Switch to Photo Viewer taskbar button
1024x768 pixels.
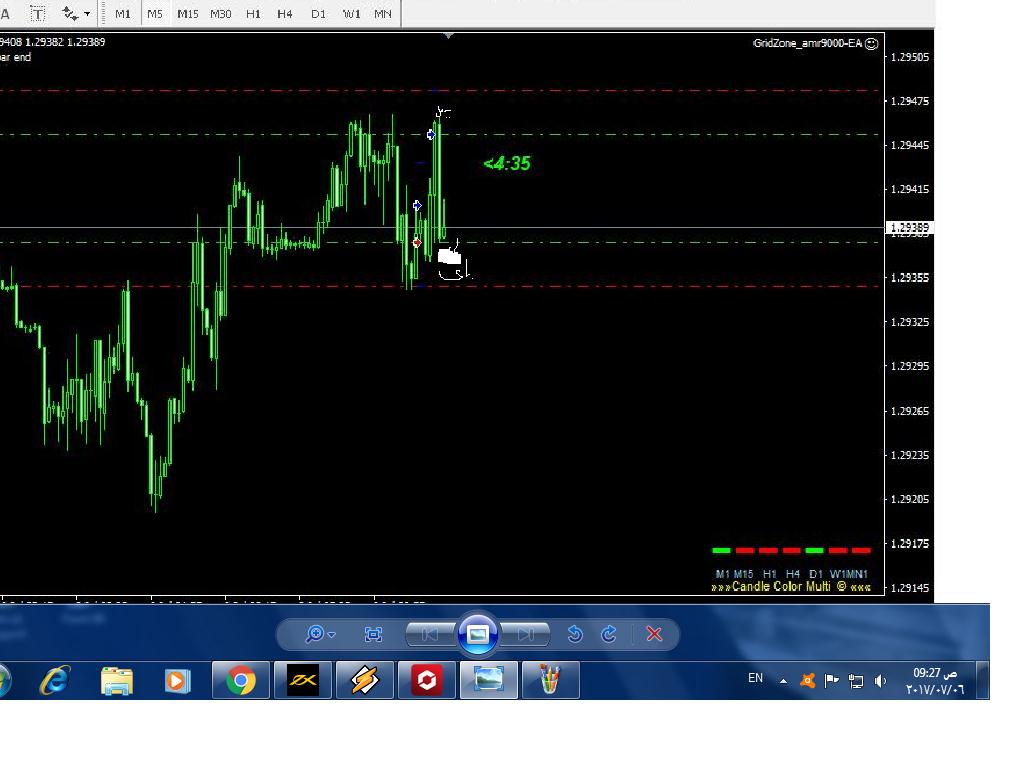488,680
